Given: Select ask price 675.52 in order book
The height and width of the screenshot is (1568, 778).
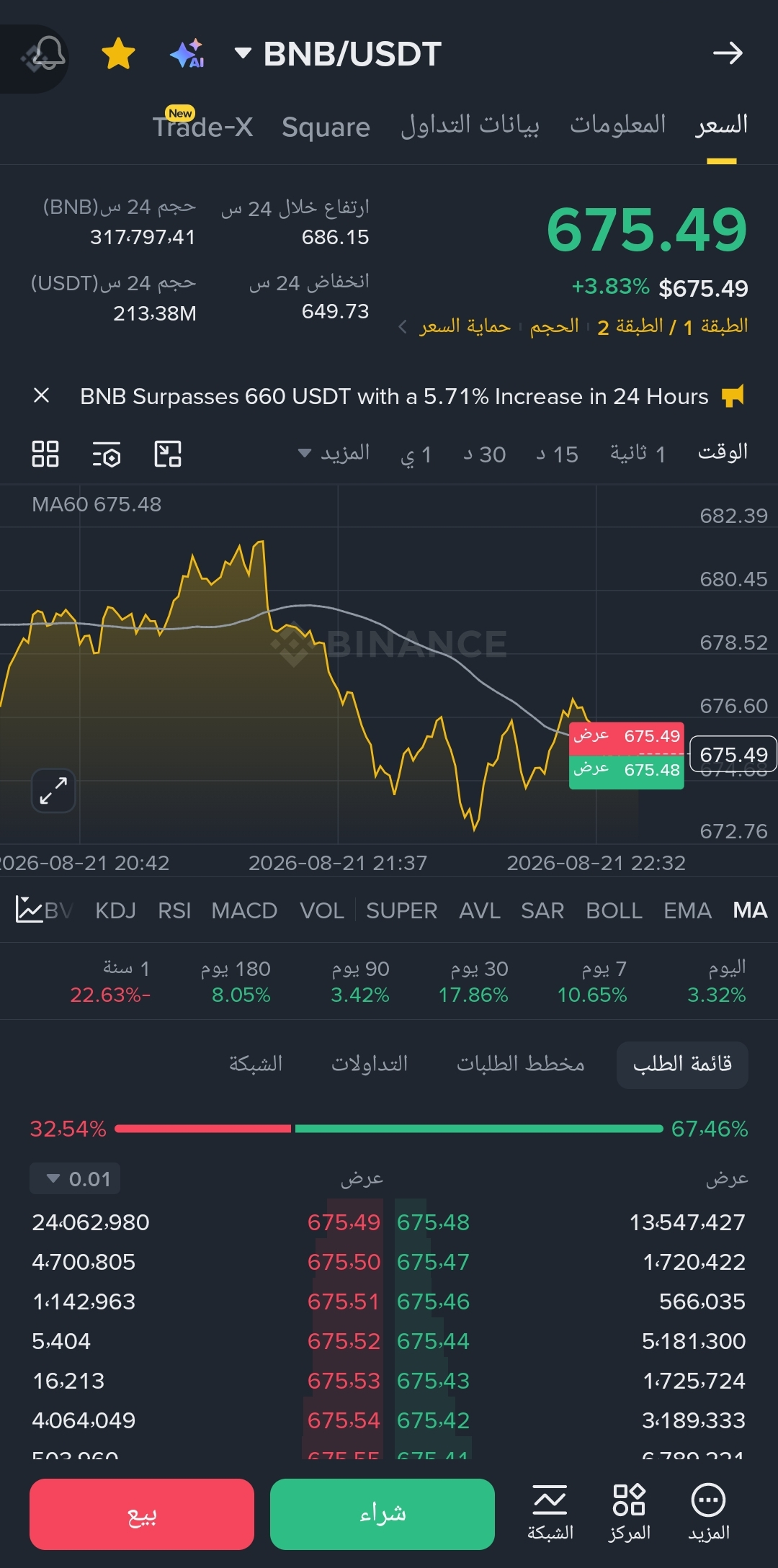Looking at the screenshot, I should [x=344, y=1341].
